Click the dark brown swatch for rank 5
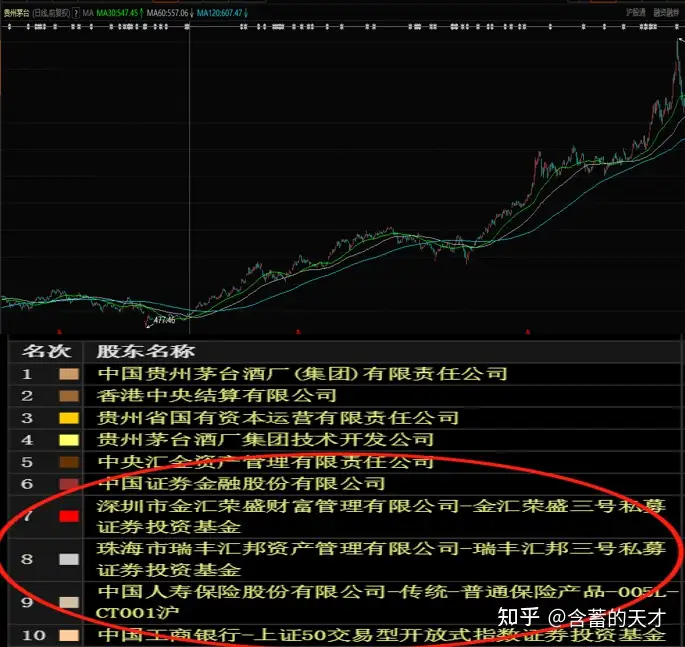 (x=69, y=462)
